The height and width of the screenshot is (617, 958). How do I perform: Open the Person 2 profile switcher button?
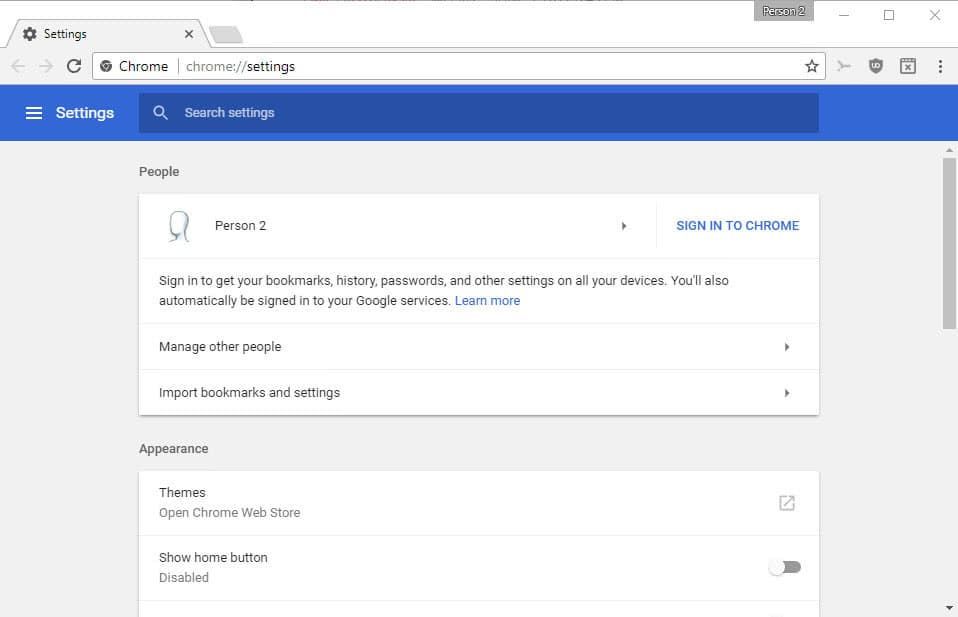(x=783, y=11)
